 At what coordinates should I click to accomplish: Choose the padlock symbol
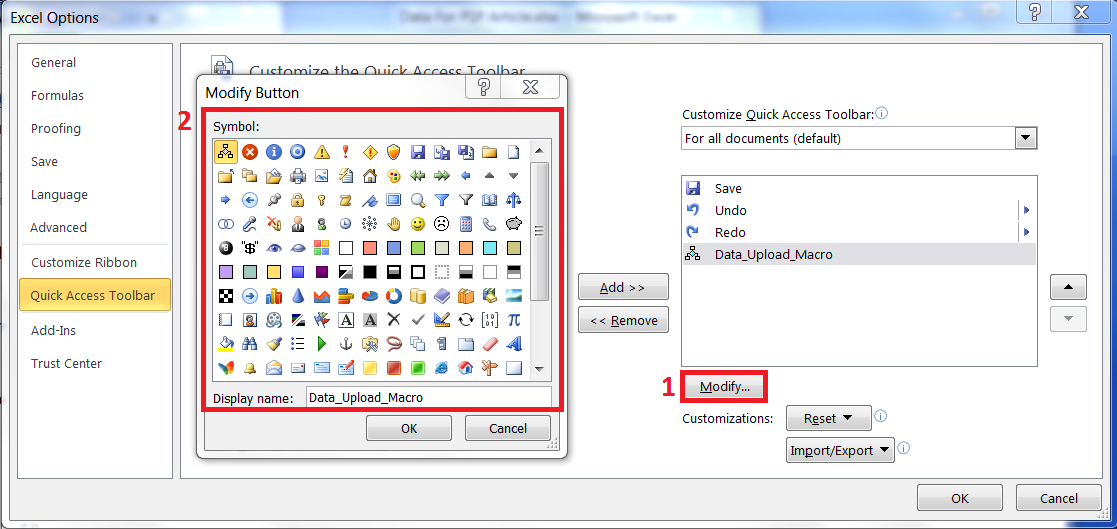(x=298, y=200)
